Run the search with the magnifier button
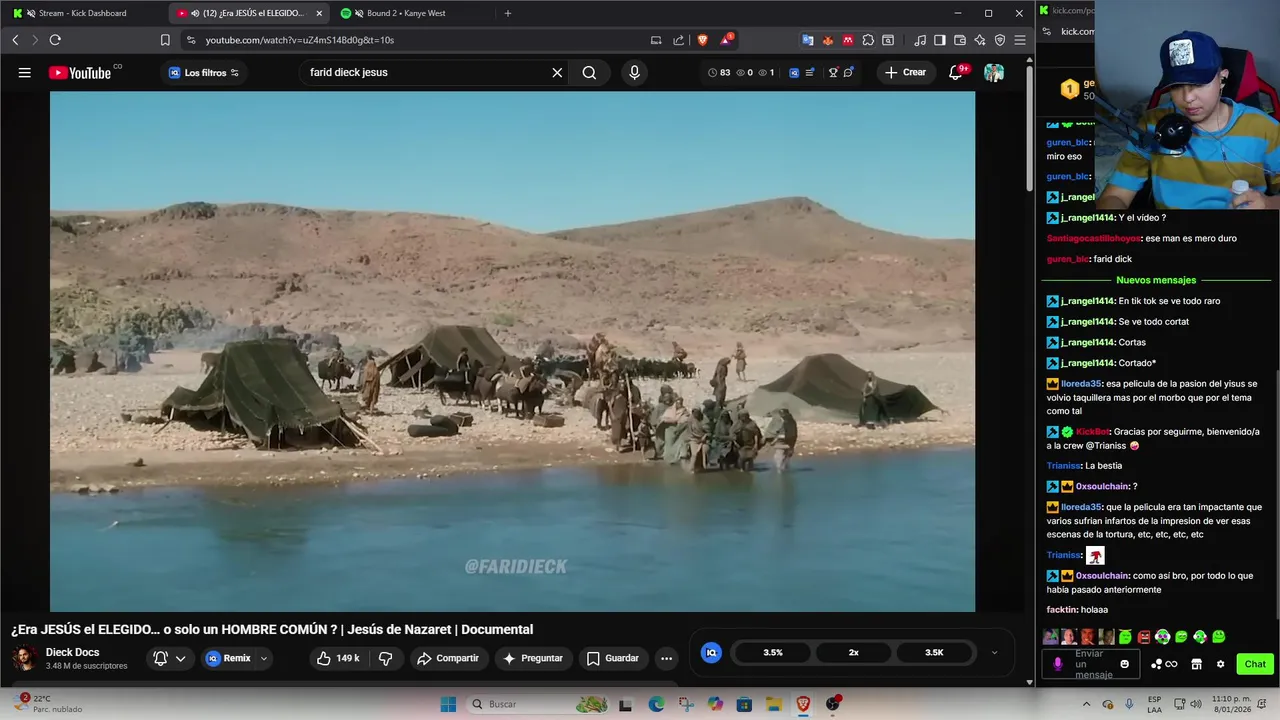1280x720 pixels. coord(589,72)
